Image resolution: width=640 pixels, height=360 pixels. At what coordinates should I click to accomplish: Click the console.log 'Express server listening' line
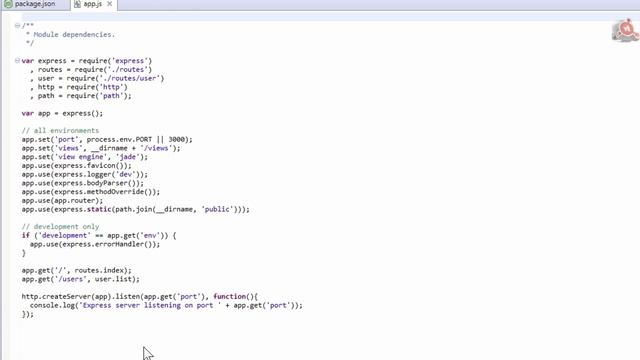[166, 305]
